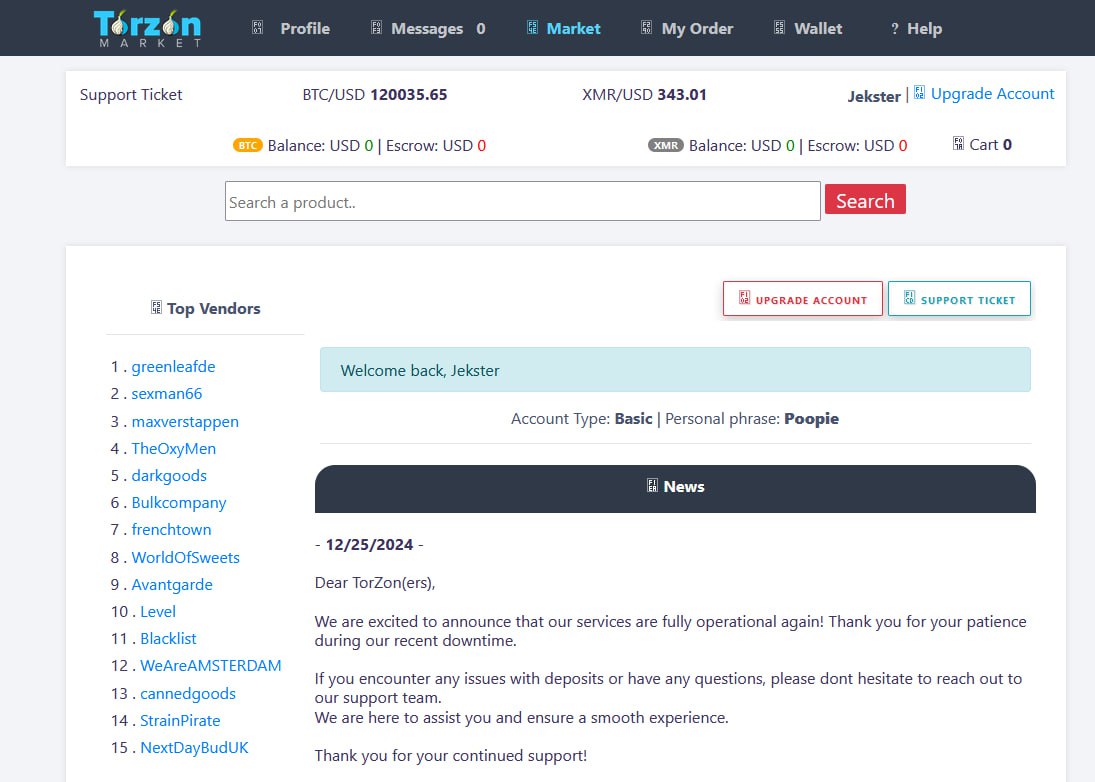Click the Top Vendors list icon
The width and height of the screenshot is (1095, 782).
tap(154, 308)
